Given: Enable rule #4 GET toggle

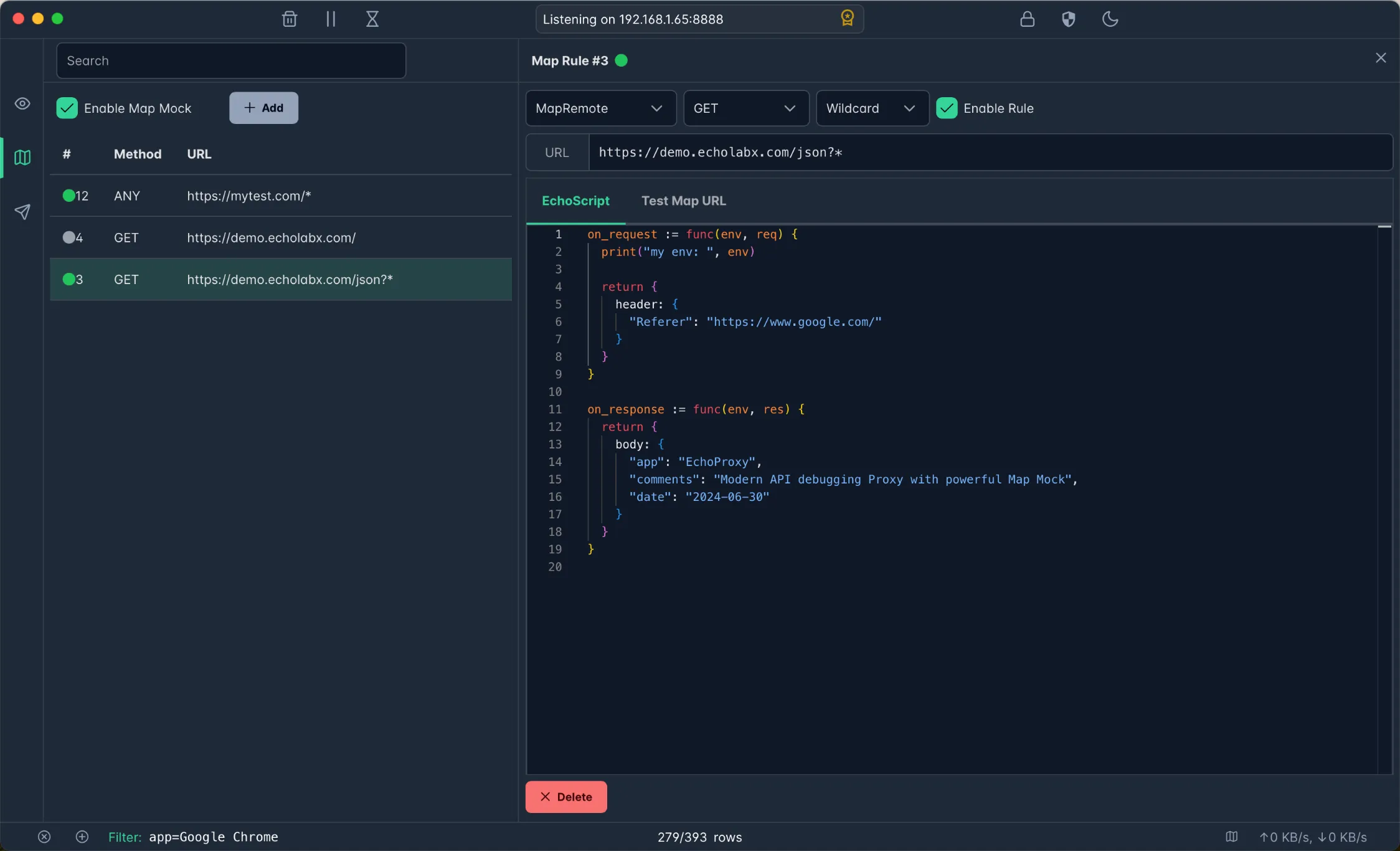Looking at the screenshot, I should [x=68, y=237].
